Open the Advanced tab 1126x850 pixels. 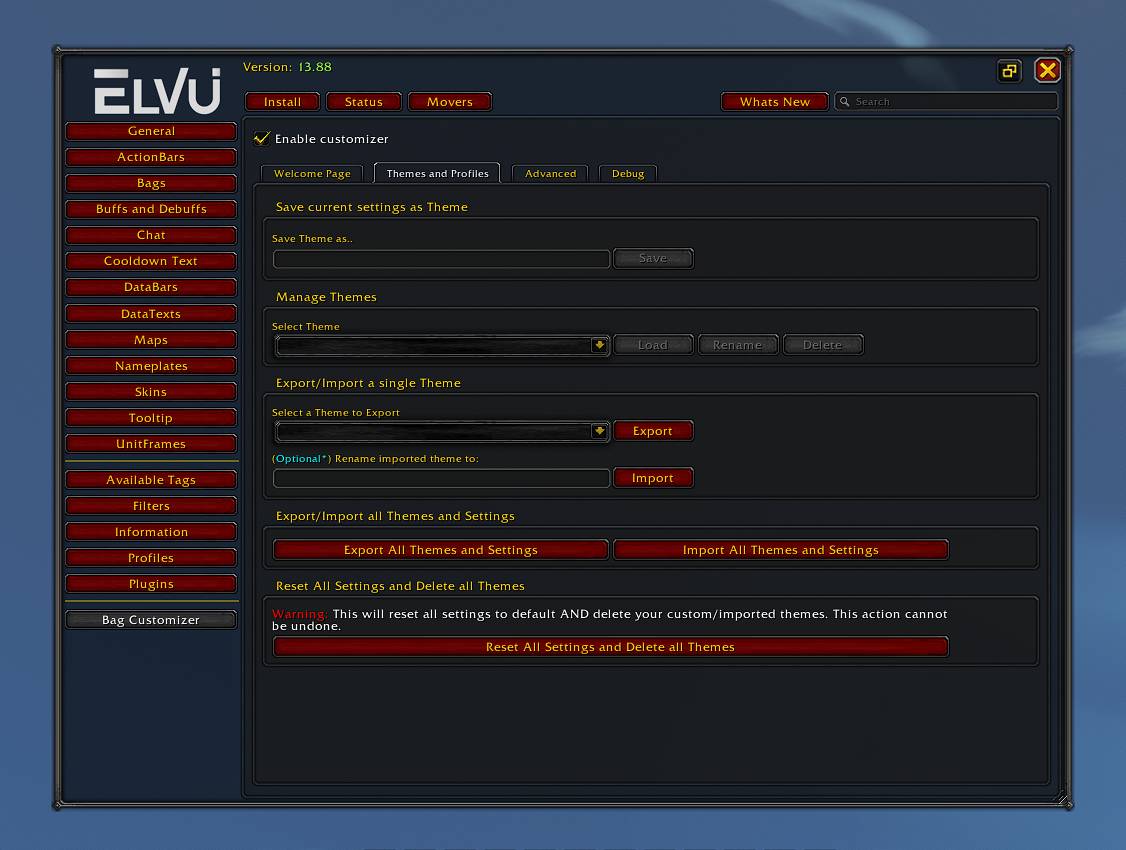pos(550,174)
